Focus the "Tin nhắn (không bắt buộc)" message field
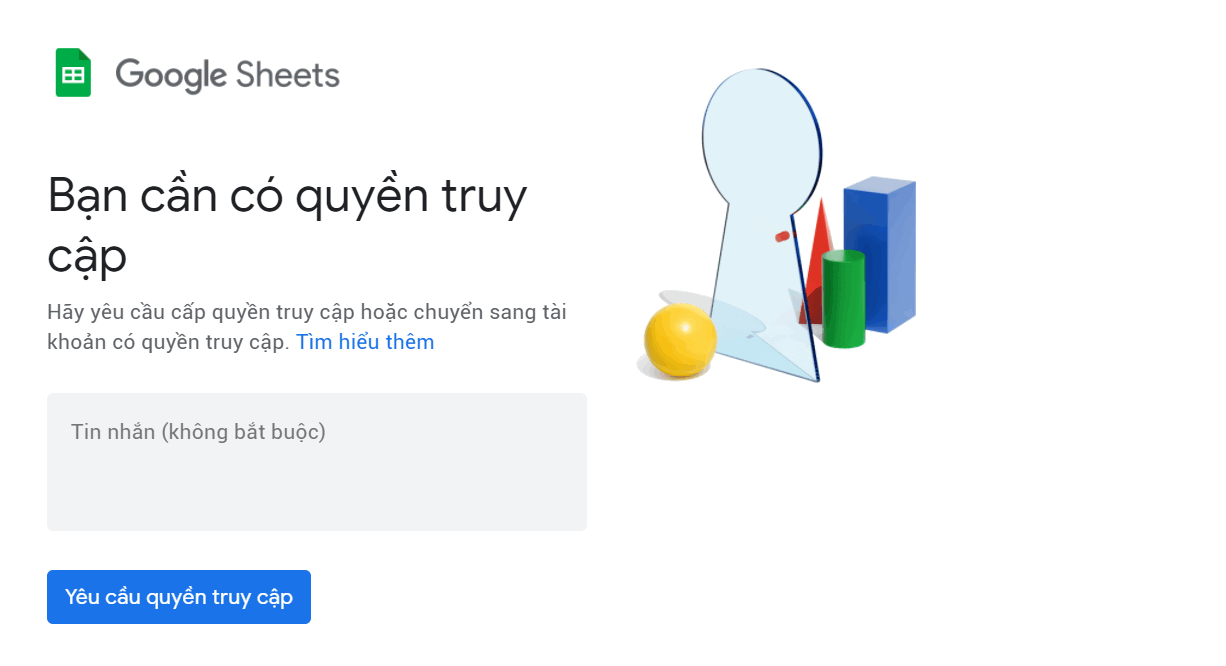Image resolution: width=1226 pixels, height=666 pixels. [x=316, y=433]
